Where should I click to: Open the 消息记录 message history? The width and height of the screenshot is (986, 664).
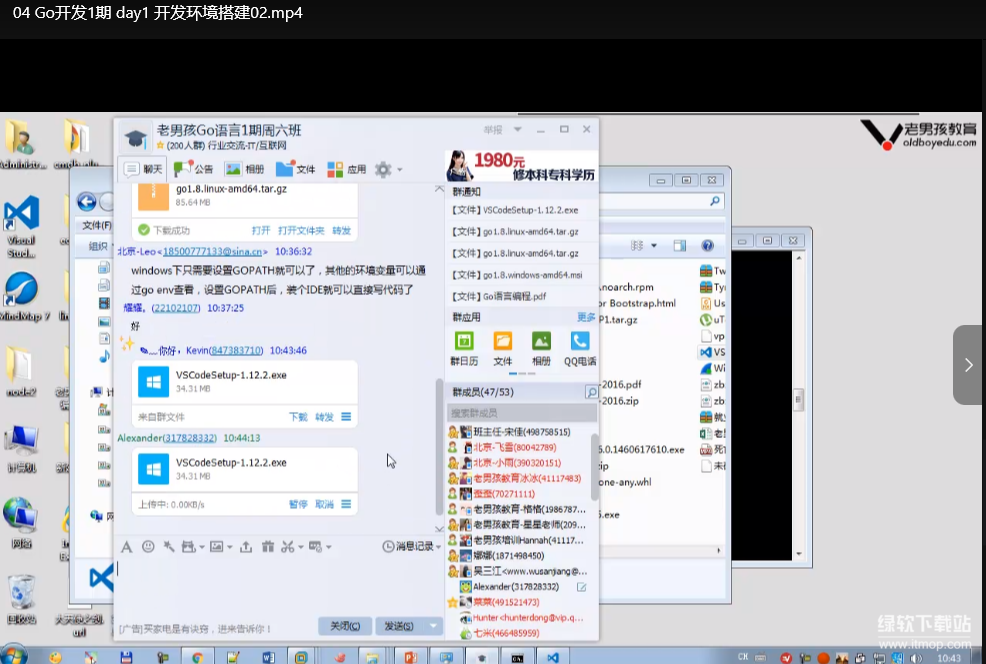tap(411, 546)
